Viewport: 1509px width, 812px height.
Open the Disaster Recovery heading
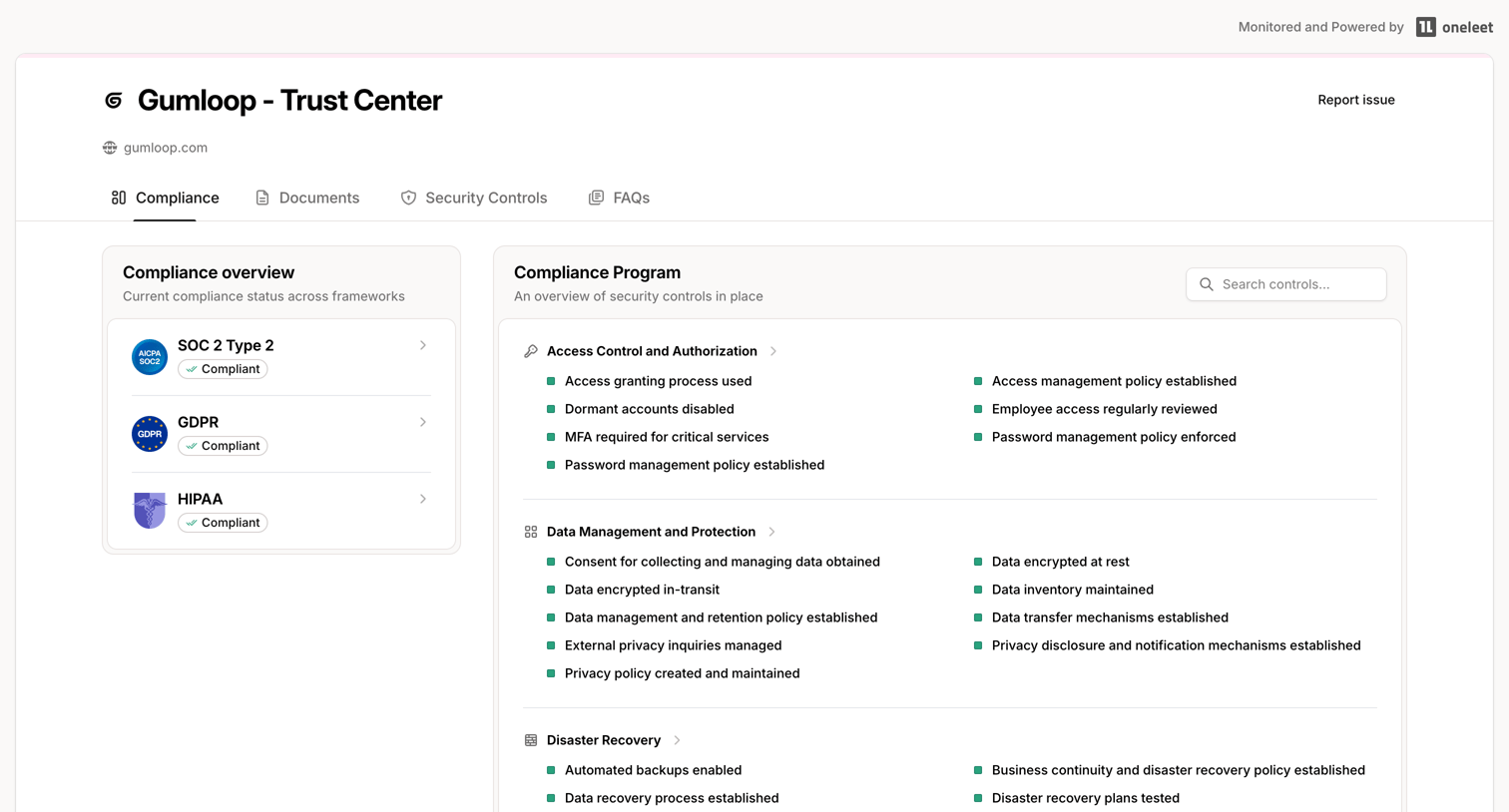pyautogui.click(x=604, y=740)
